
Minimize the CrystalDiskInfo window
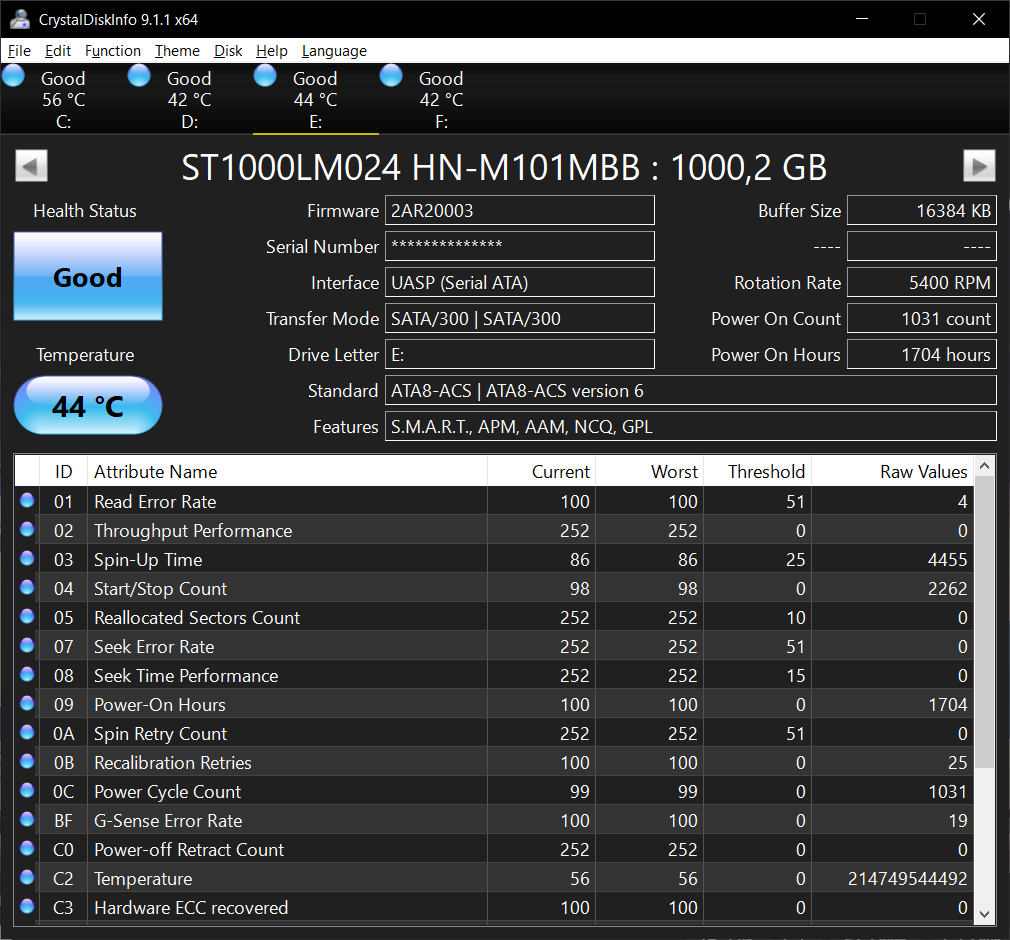(x=862, y=19)
